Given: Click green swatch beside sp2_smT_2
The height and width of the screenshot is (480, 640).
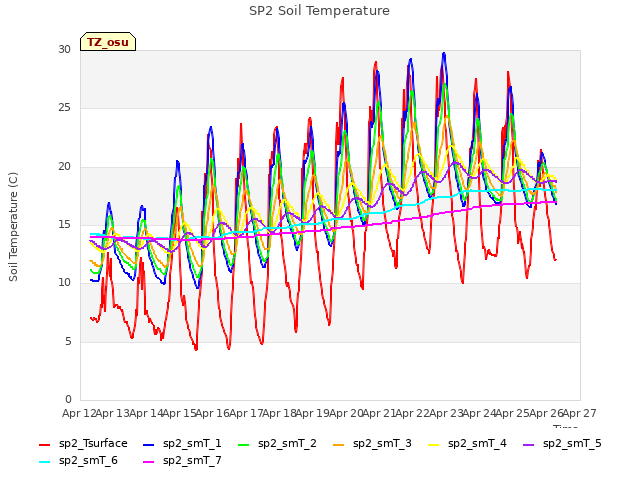Looking at the screenshot, I should (244, 444).
